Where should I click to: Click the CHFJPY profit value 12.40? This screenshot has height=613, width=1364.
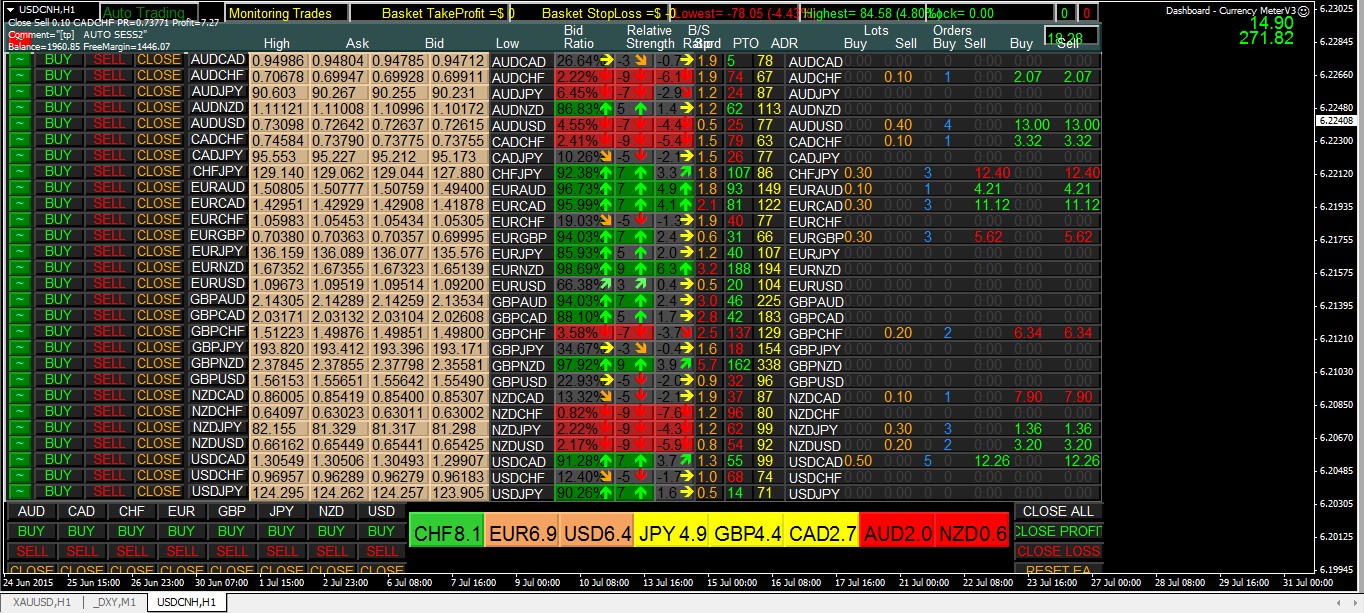pyautogui.click(x=993, y=174)
